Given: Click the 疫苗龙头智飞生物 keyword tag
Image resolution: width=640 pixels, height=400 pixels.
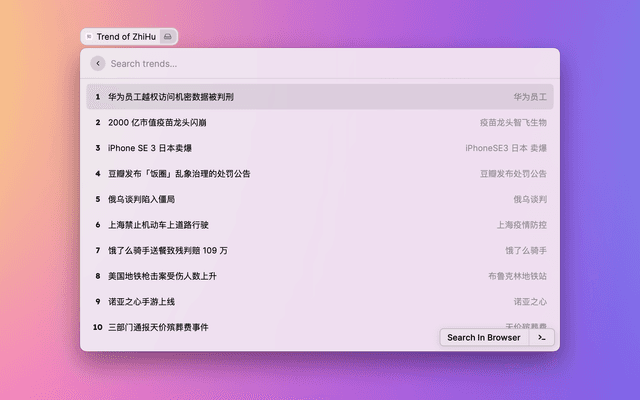Looking at the screenshot, I should tap(512, 122).
